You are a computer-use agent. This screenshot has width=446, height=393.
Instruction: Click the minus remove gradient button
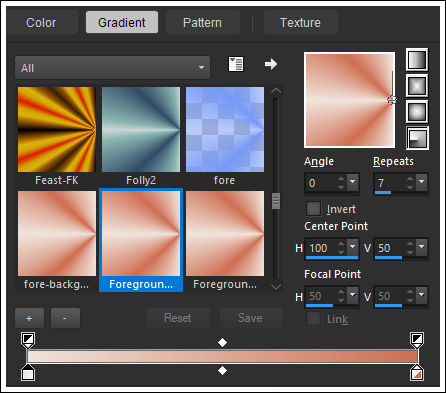[x=65, y=318]
